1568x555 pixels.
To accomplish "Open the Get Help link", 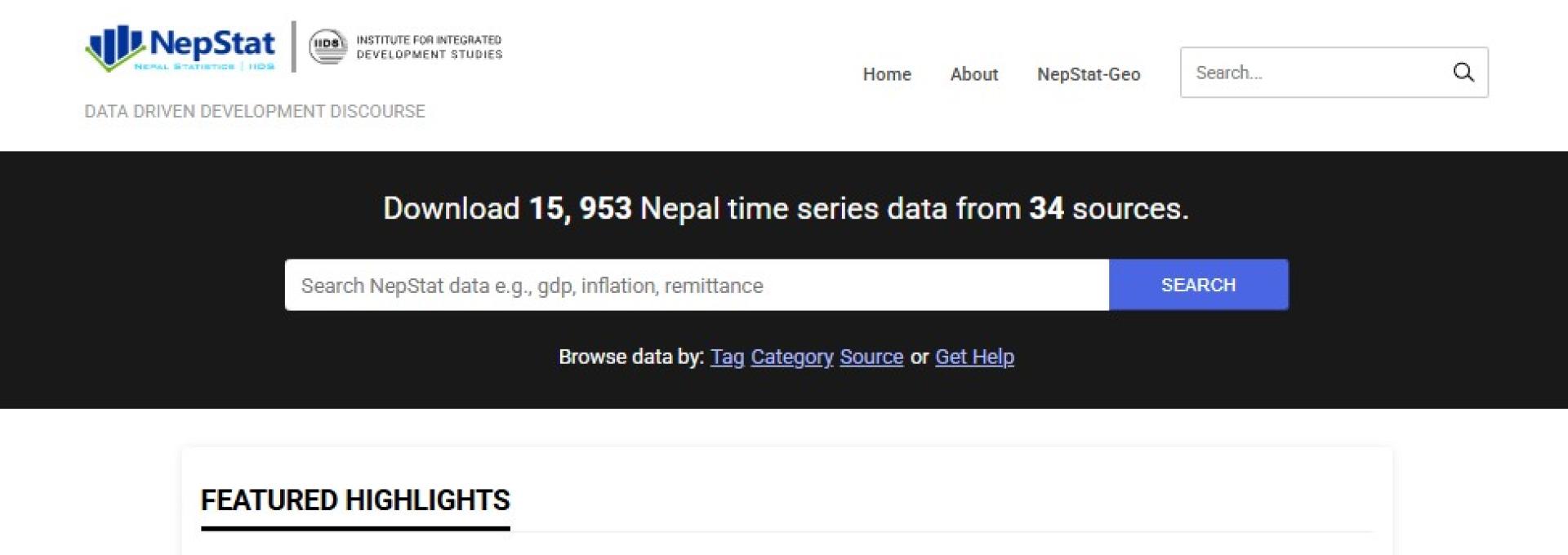I will (x=974, y=357).
